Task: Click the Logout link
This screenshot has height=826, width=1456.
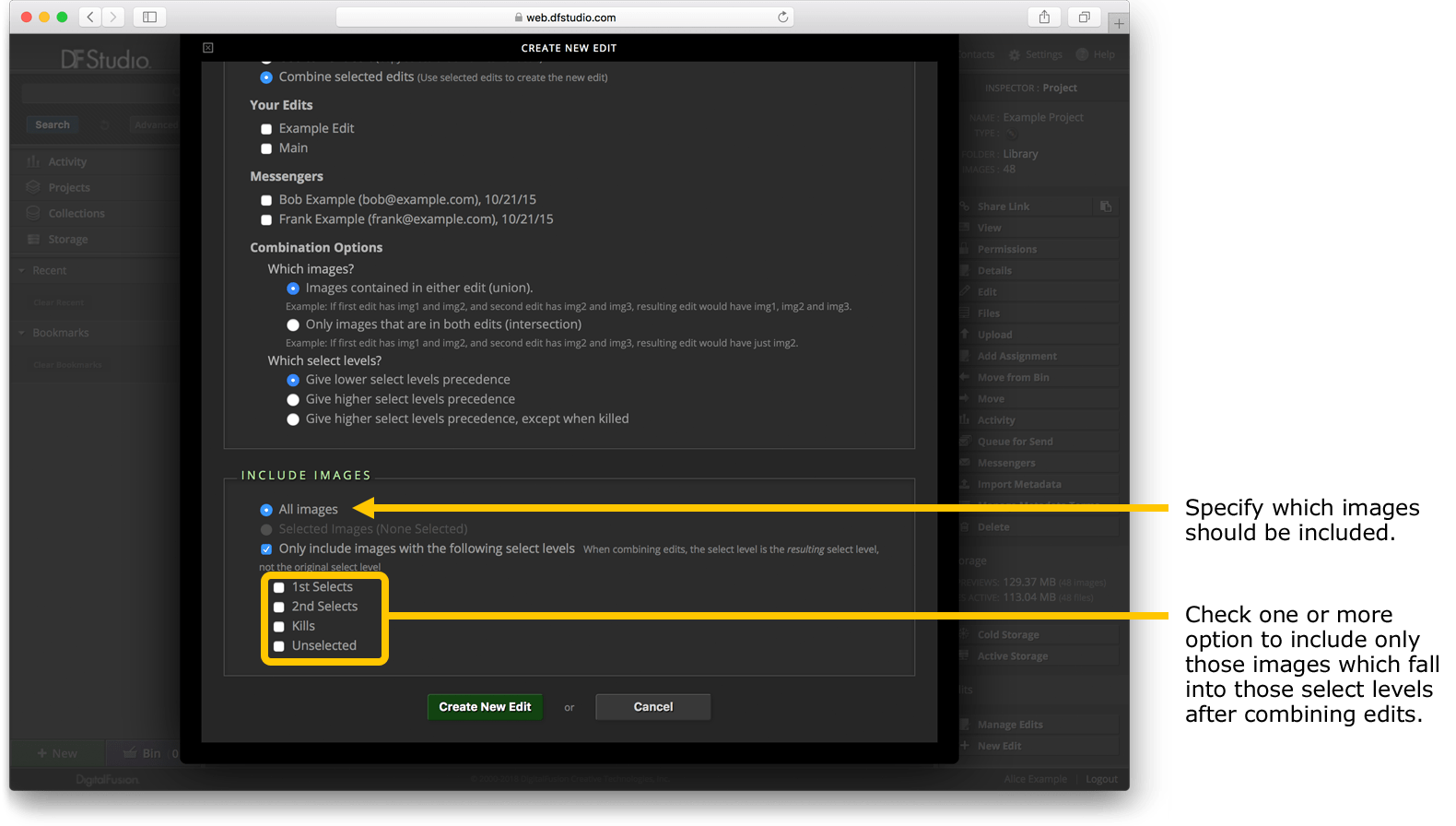Action: (1101, 779)
